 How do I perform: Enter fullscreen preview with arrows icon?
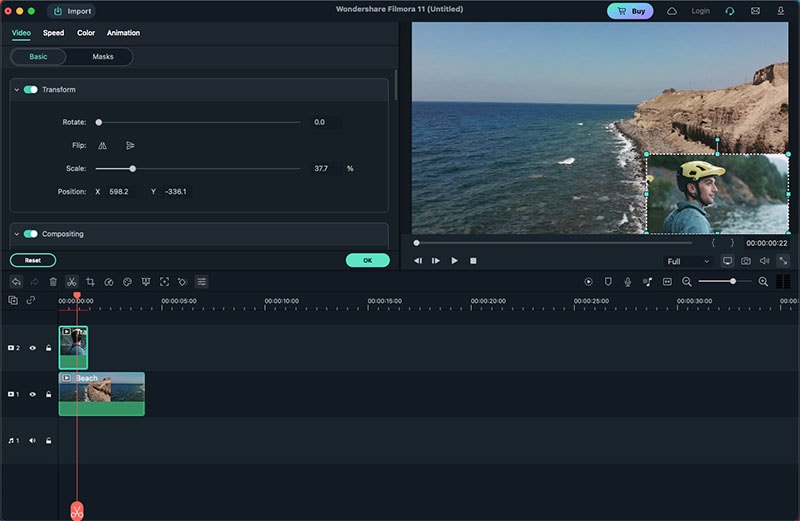click(783, 261)
